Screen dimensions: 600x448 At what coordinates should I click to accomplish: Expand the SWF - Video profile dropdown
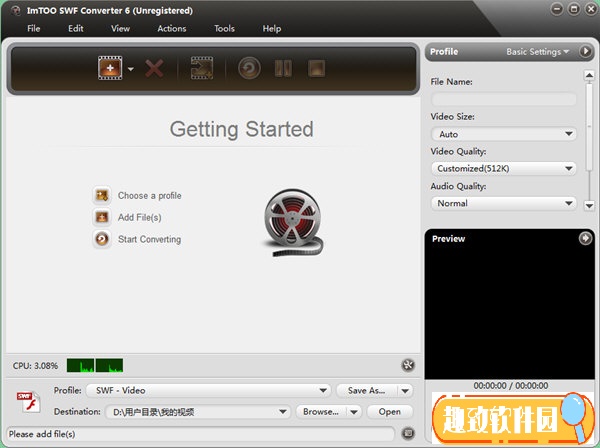click(x=206, y=391)
